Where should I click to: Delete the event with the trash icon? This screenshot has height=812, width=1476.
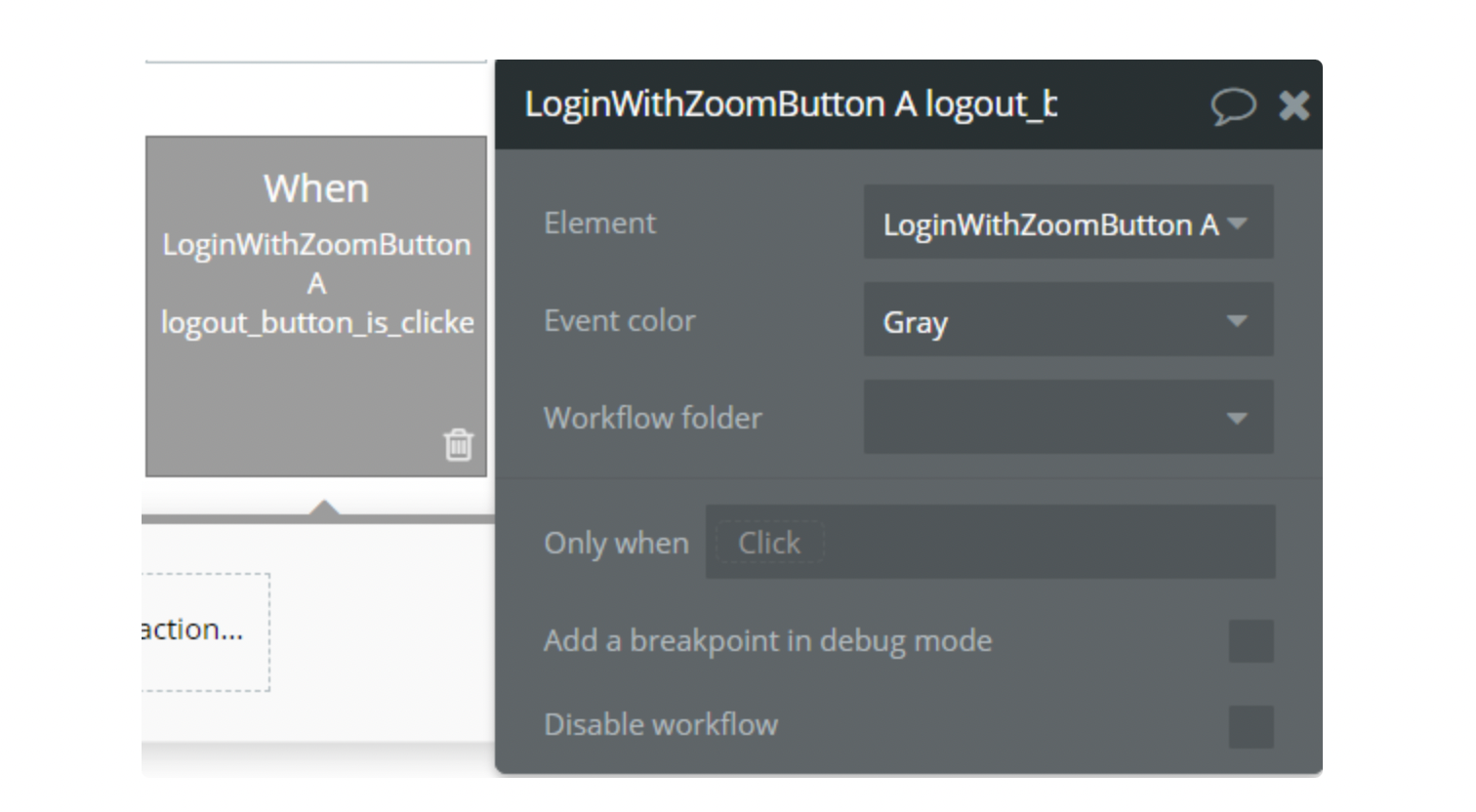[x=458, y=444]
